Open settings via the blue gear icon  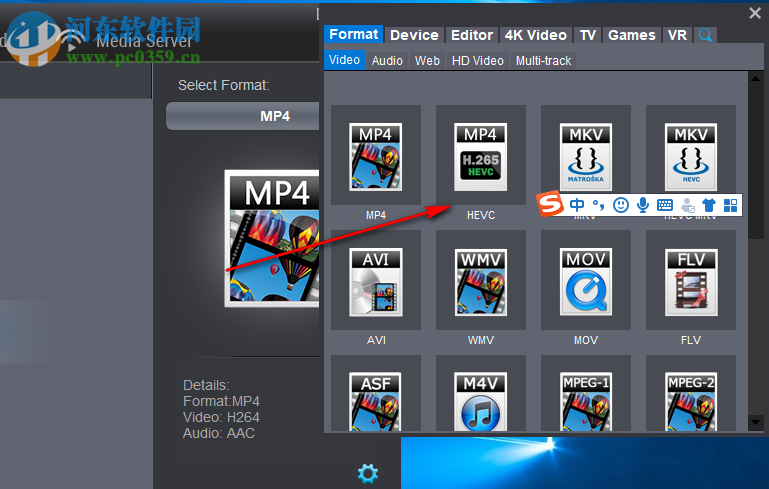(368, 473)
